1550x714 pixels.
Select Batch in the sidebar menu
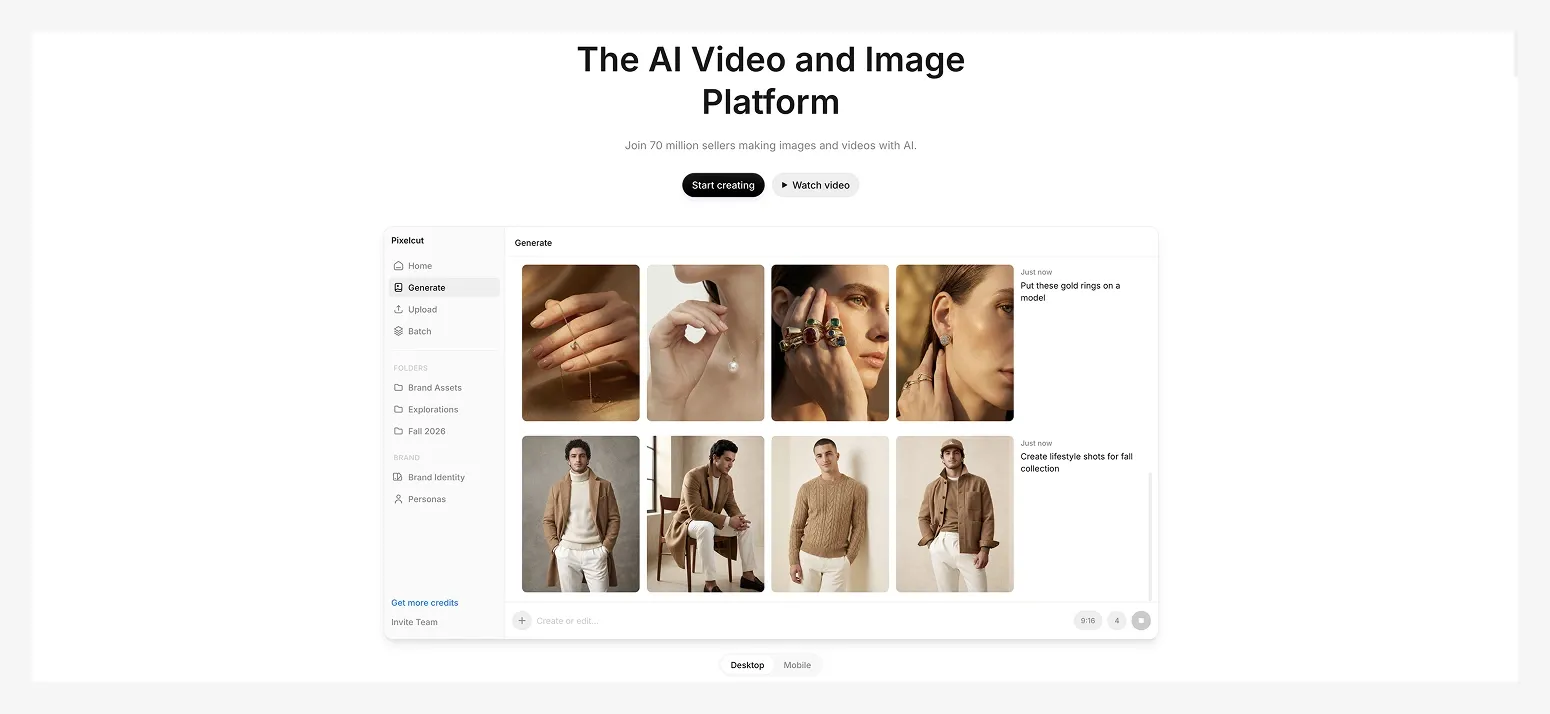point(444,332)
